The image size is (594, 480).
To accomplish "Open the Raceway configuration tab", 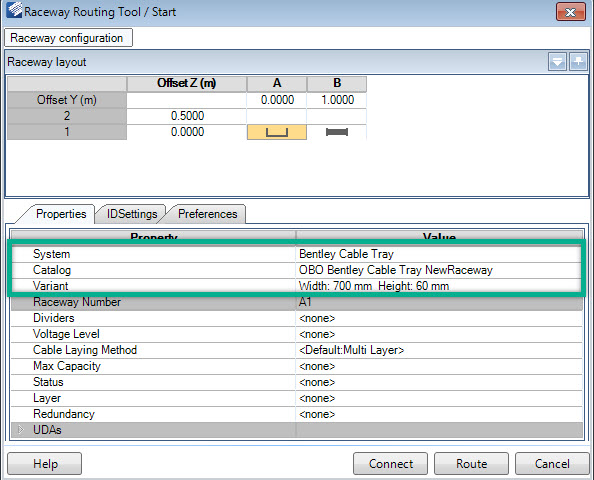I will coord(68,38).
